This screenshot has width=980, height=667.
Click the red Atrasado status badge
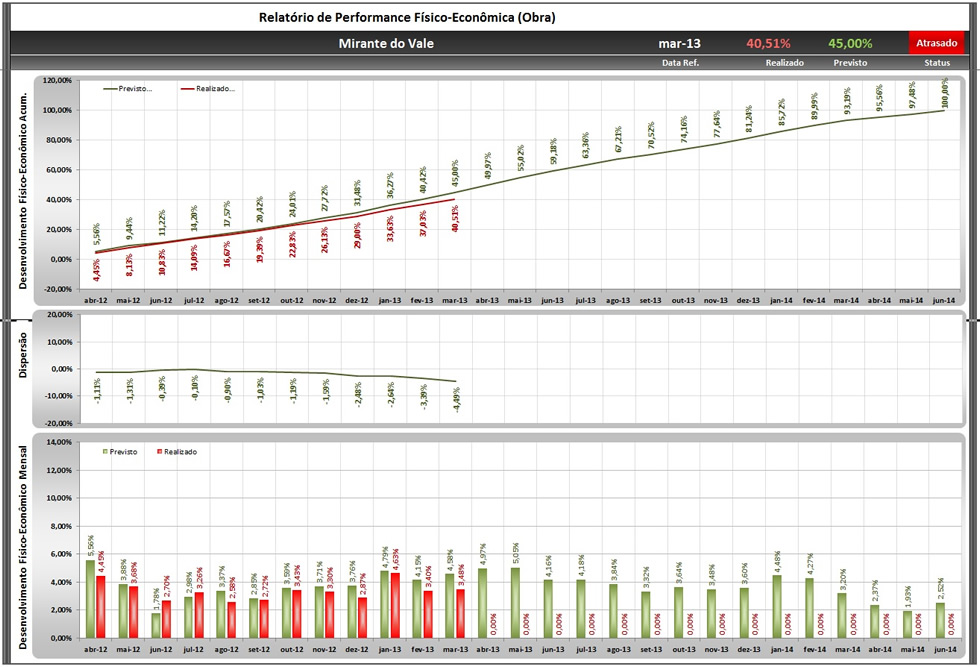936,43
